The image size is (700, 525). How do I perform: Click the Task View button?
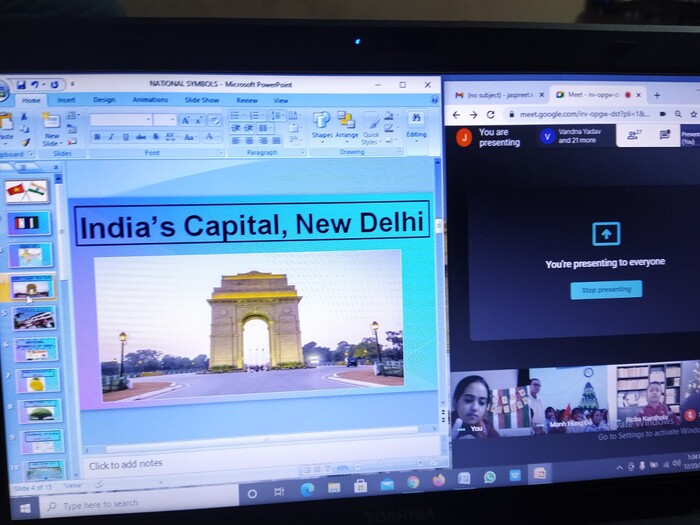[279, 492]
